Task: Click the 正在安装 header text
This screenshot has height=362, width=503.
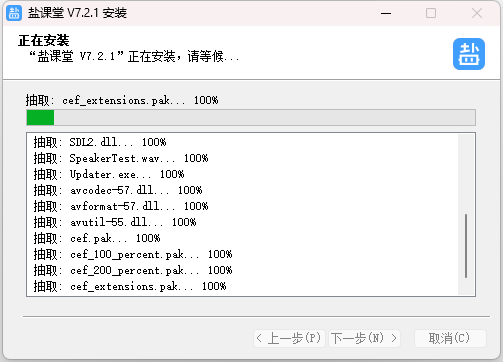Action: coord(44,41)
